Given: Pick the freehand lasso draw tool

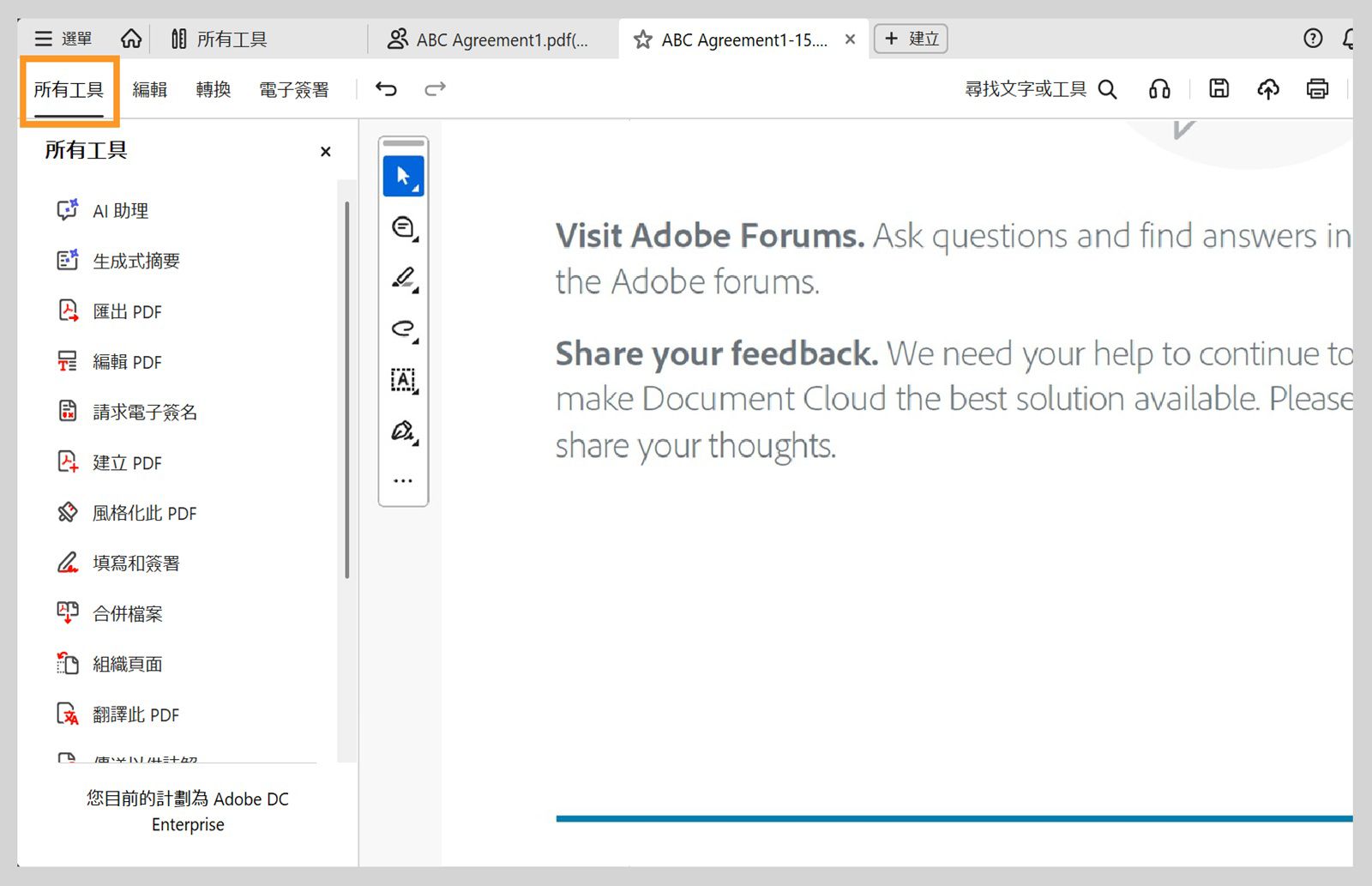Looking at the screenshot, I should tap(403, 328).
